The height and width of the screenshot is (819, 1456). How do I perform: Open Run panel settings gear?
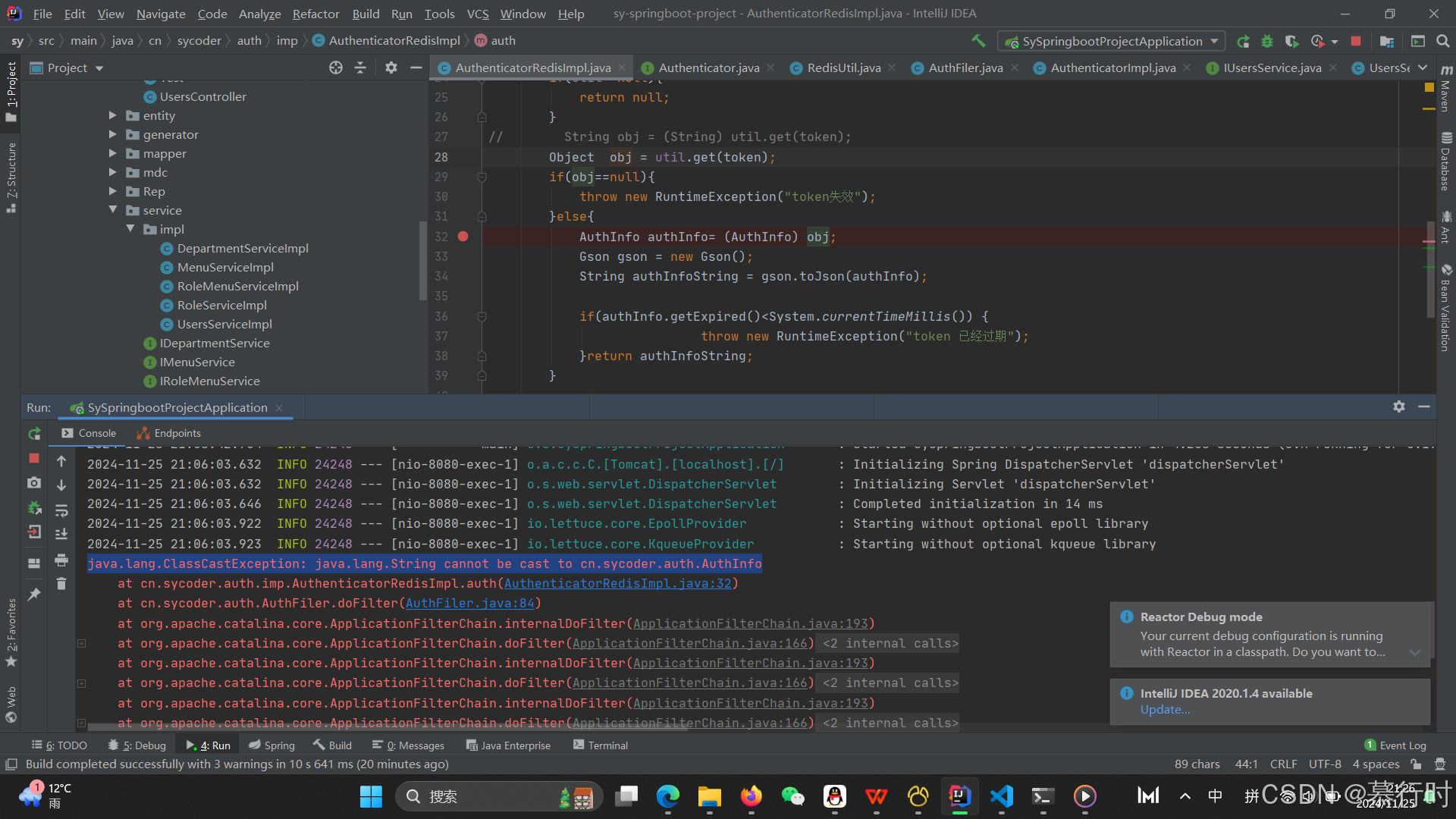tap(1399, 406)
